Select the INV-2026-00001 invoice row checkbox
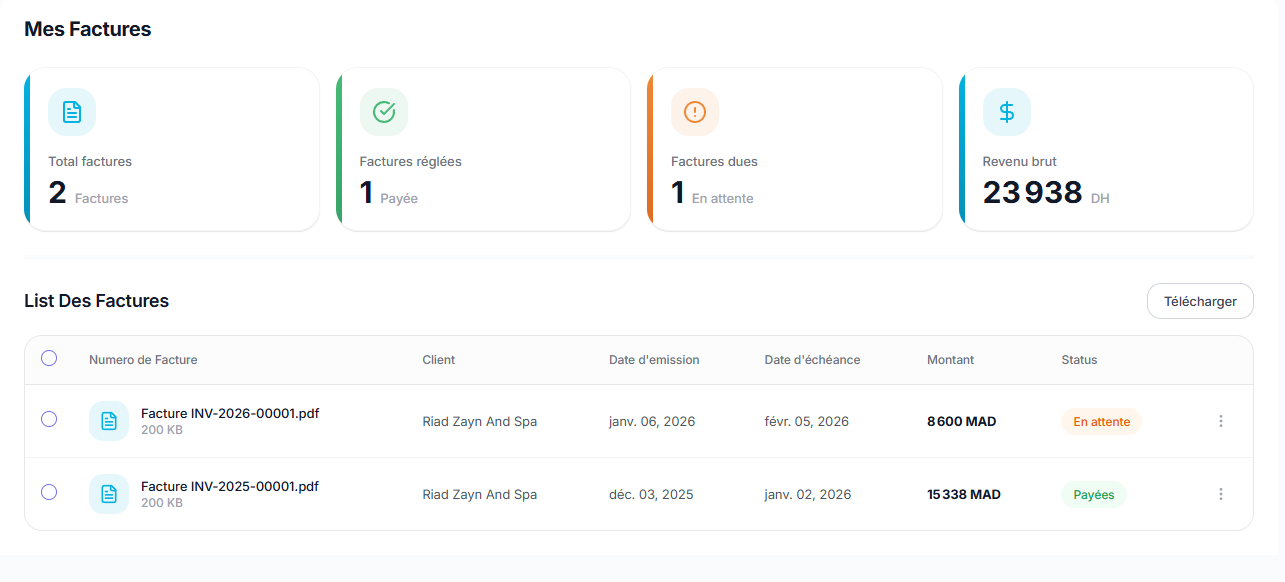Screen dimensions: 1285x582 point(49,420)
